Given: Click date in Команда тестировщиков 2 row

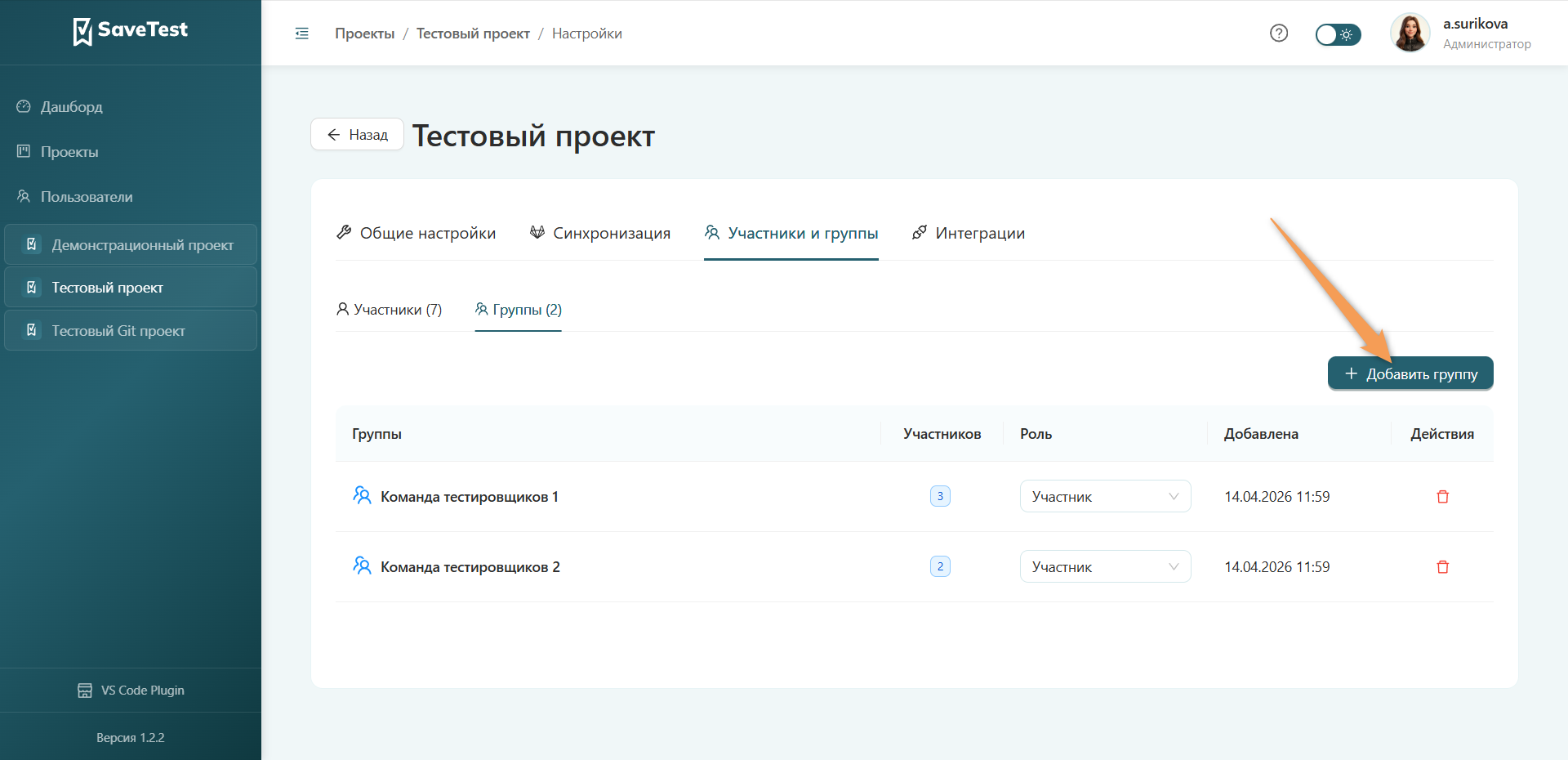Looking at the screenshot, I should (x=1277, y=567).
